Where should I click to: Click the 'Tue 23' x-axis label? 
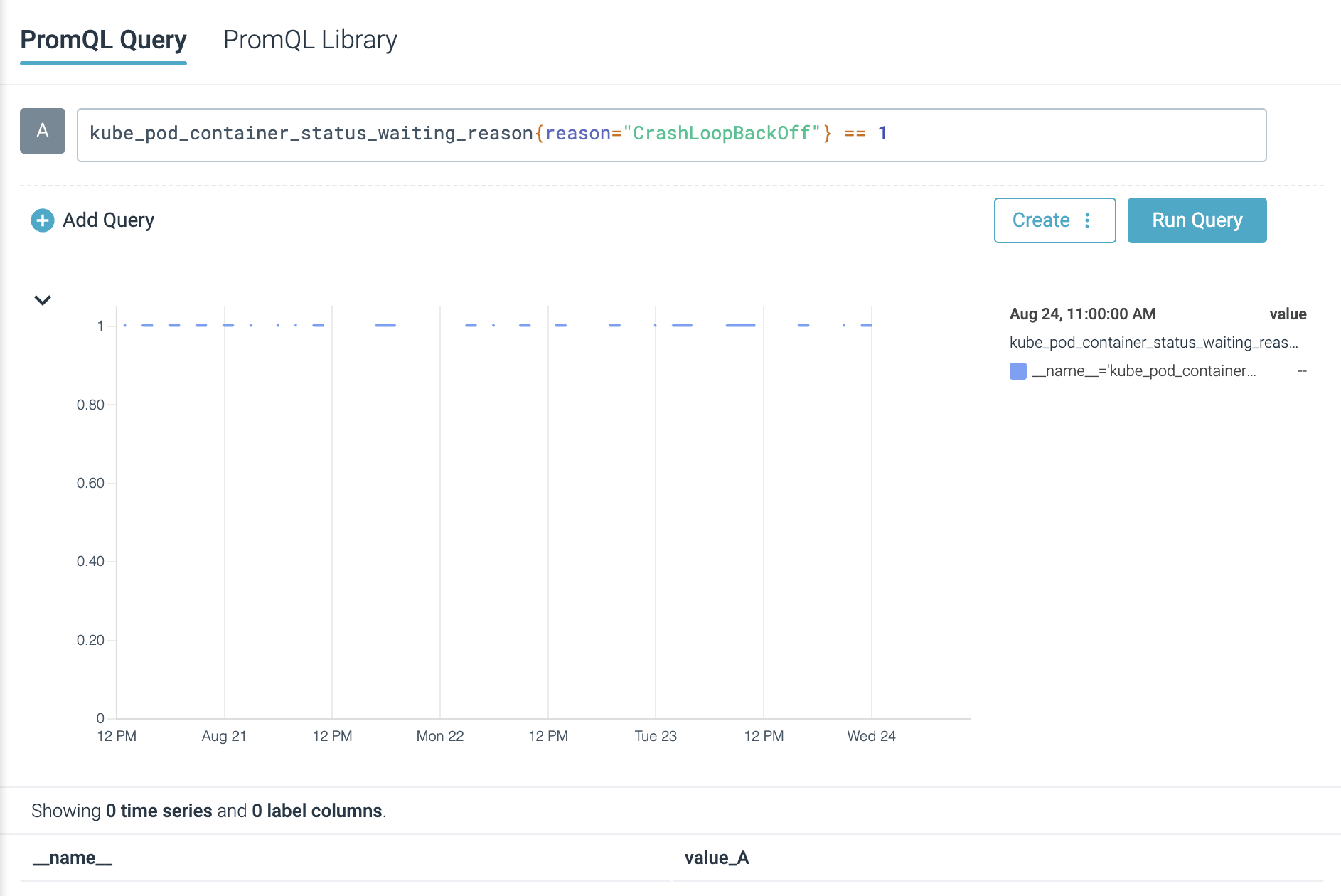coord(656,736)
